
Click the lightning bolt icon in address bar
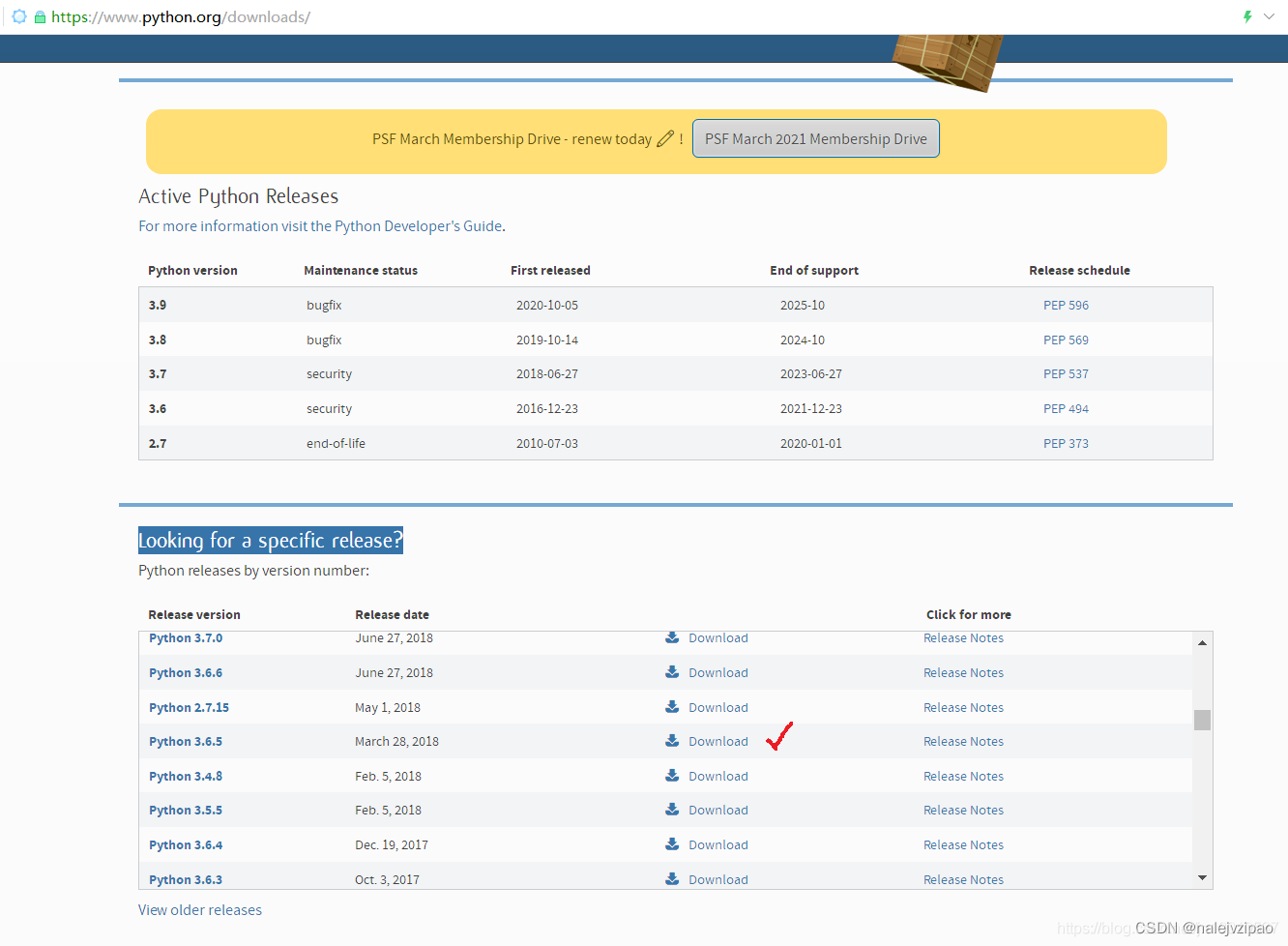(1247, 16)
